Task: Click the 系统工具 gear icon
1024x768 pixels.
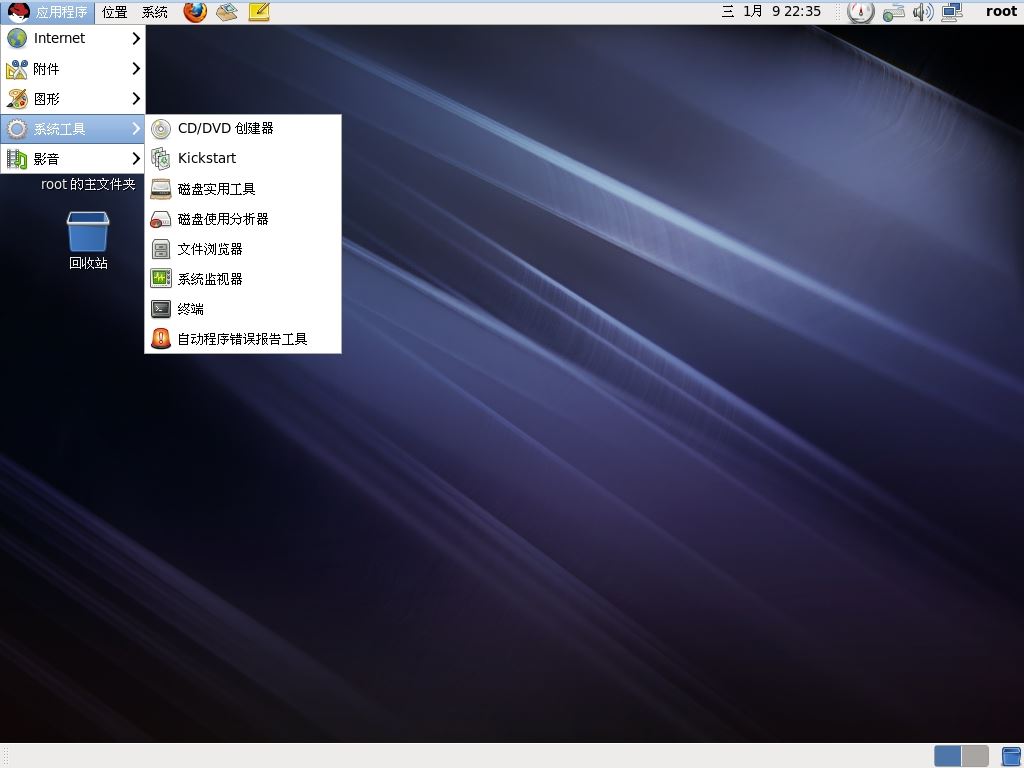Action: coord(17,129)
